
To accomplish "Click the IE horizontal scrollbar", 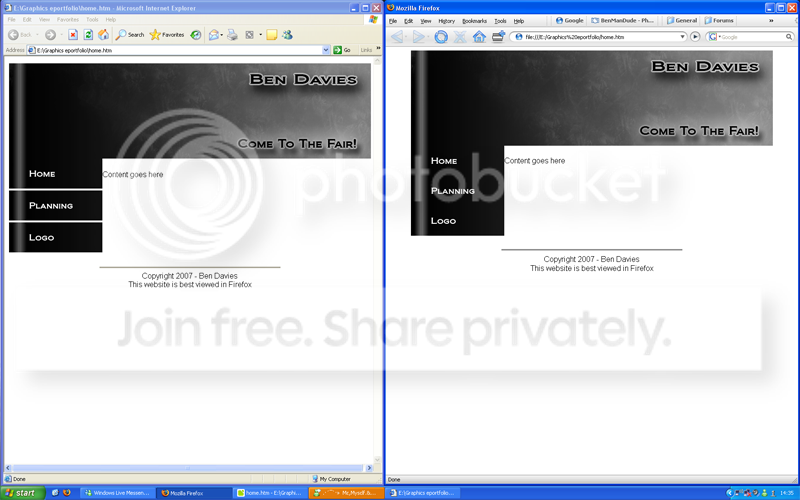I will coord(187,468).
